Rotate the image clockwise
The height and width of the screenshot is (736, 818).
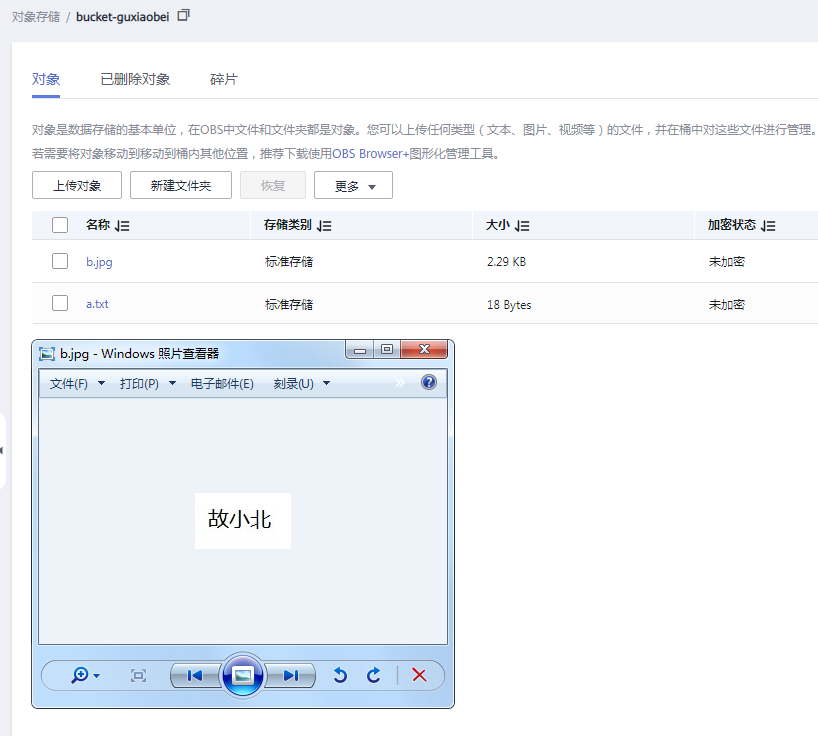(373, 675)
